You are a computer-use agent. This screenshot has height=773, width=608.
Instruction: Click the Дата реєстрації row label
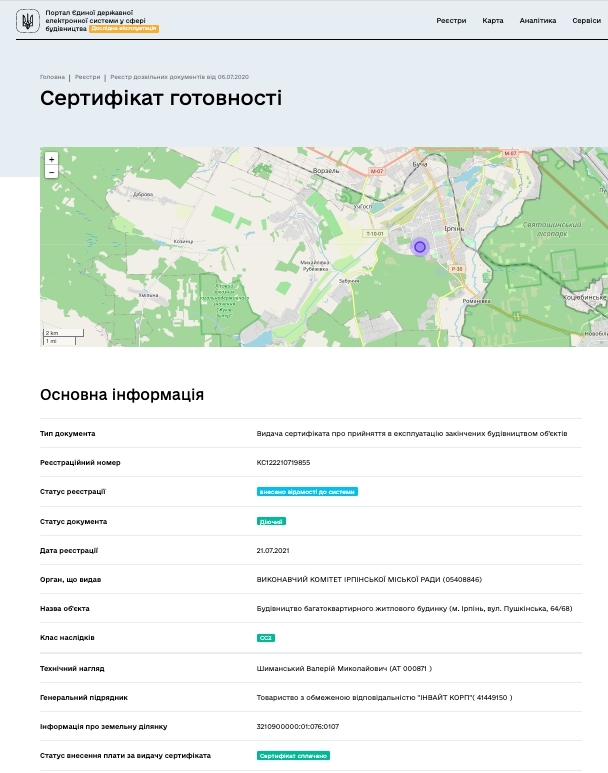69,550
